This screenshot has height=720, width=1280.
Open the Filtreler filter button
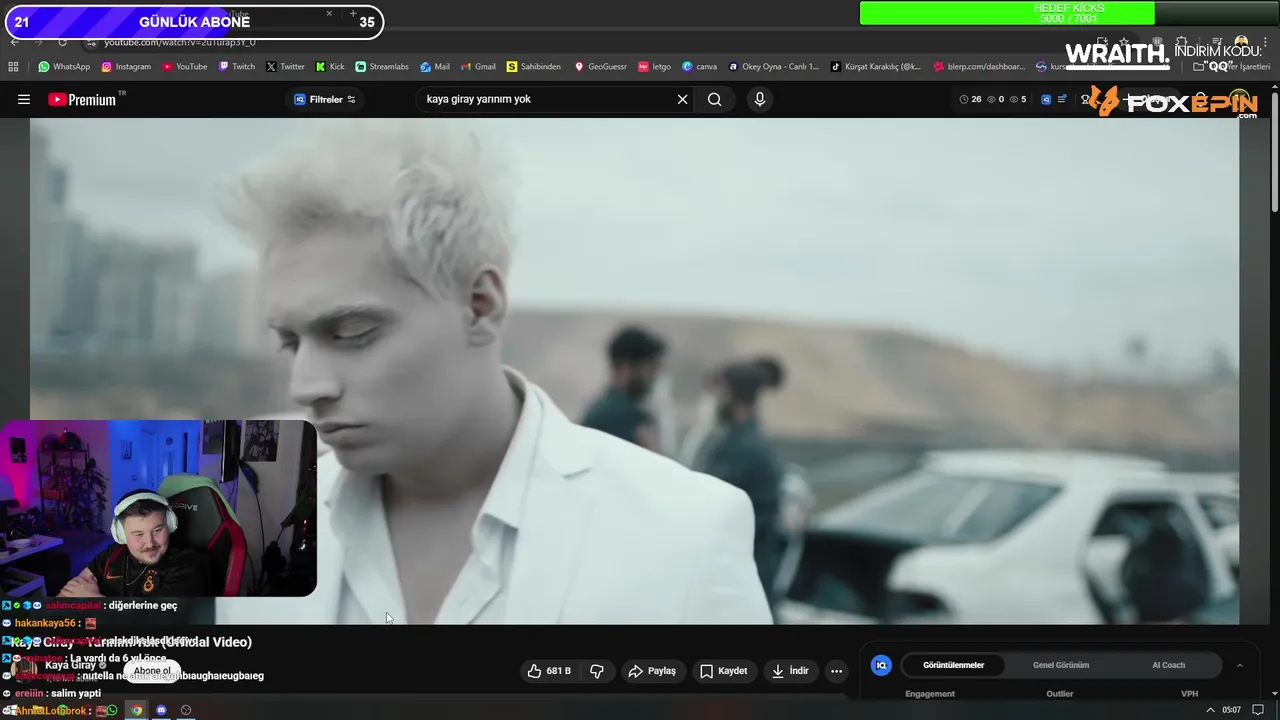point(325,99)
